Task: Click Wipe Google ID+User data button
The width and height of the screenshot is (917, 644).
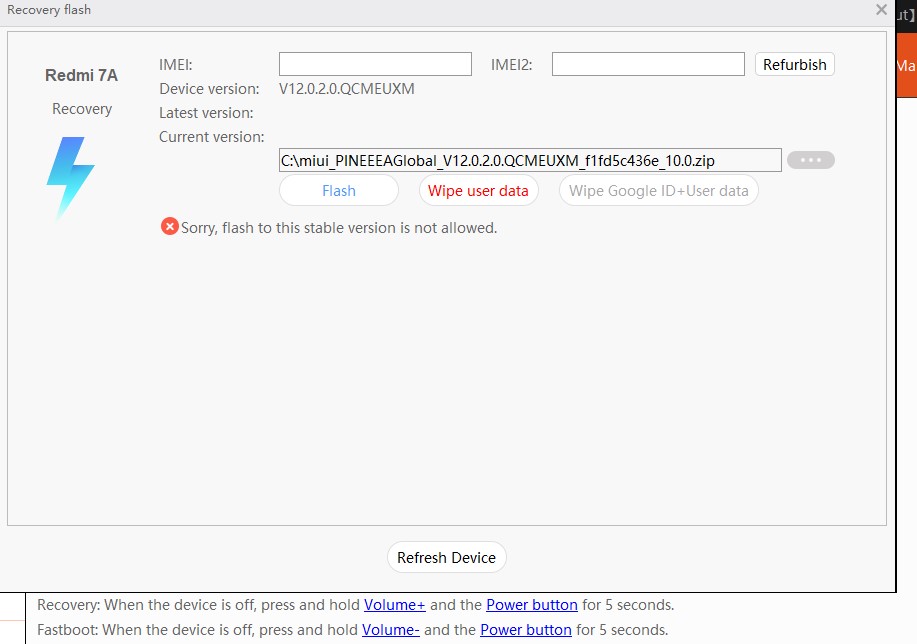Action: (658, 191)
